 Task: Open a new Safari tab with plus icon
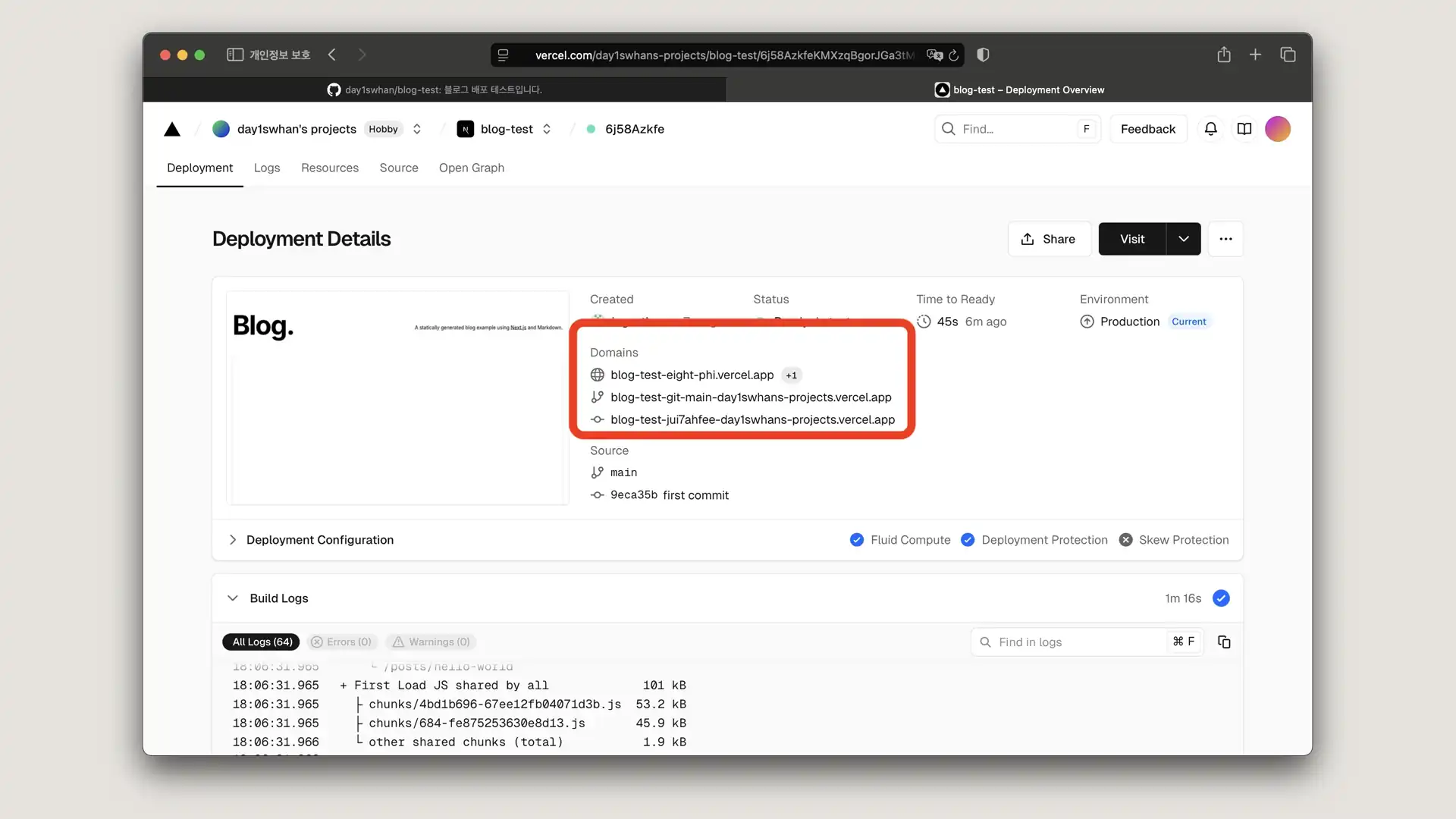coord(1256,55)
